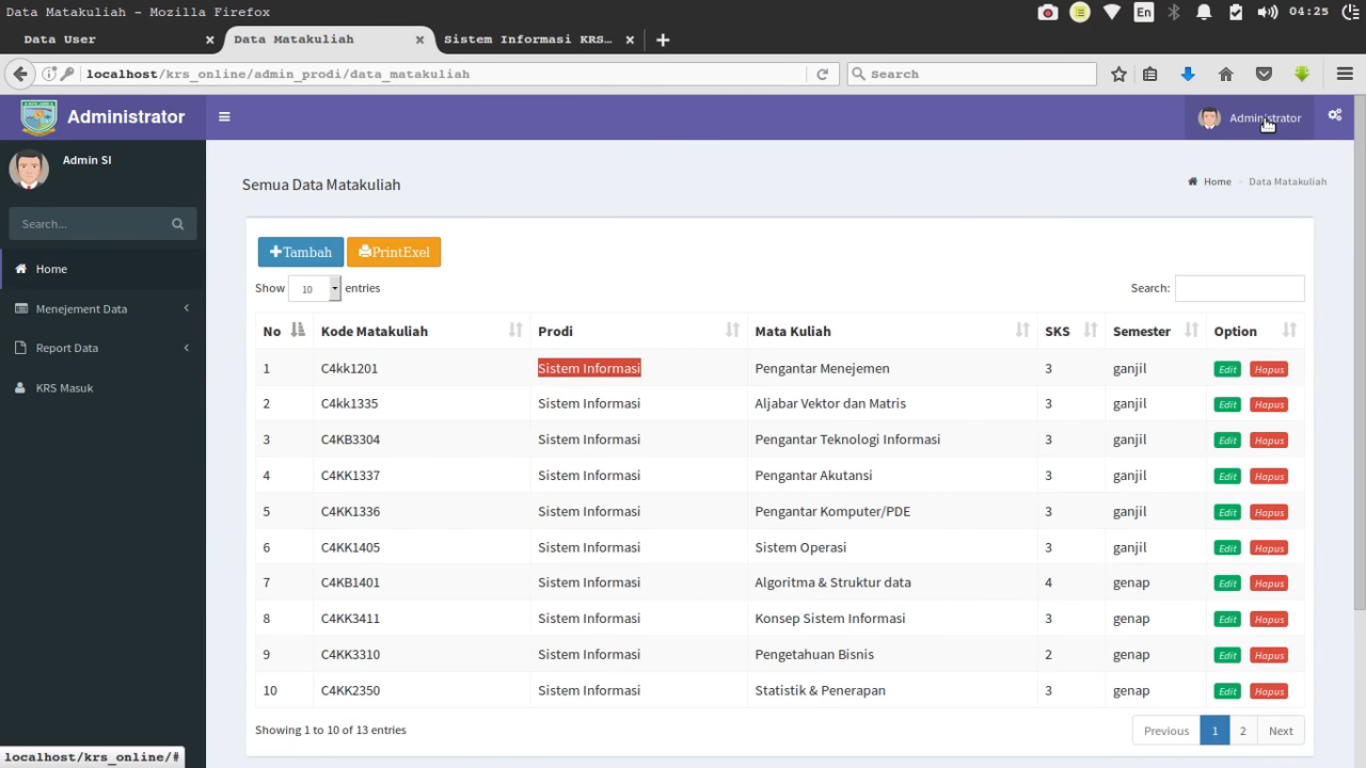Screen dimensions: 1366x768
Task: Open the Firefox downloads arrow icon
Action: pos(1188,74)
